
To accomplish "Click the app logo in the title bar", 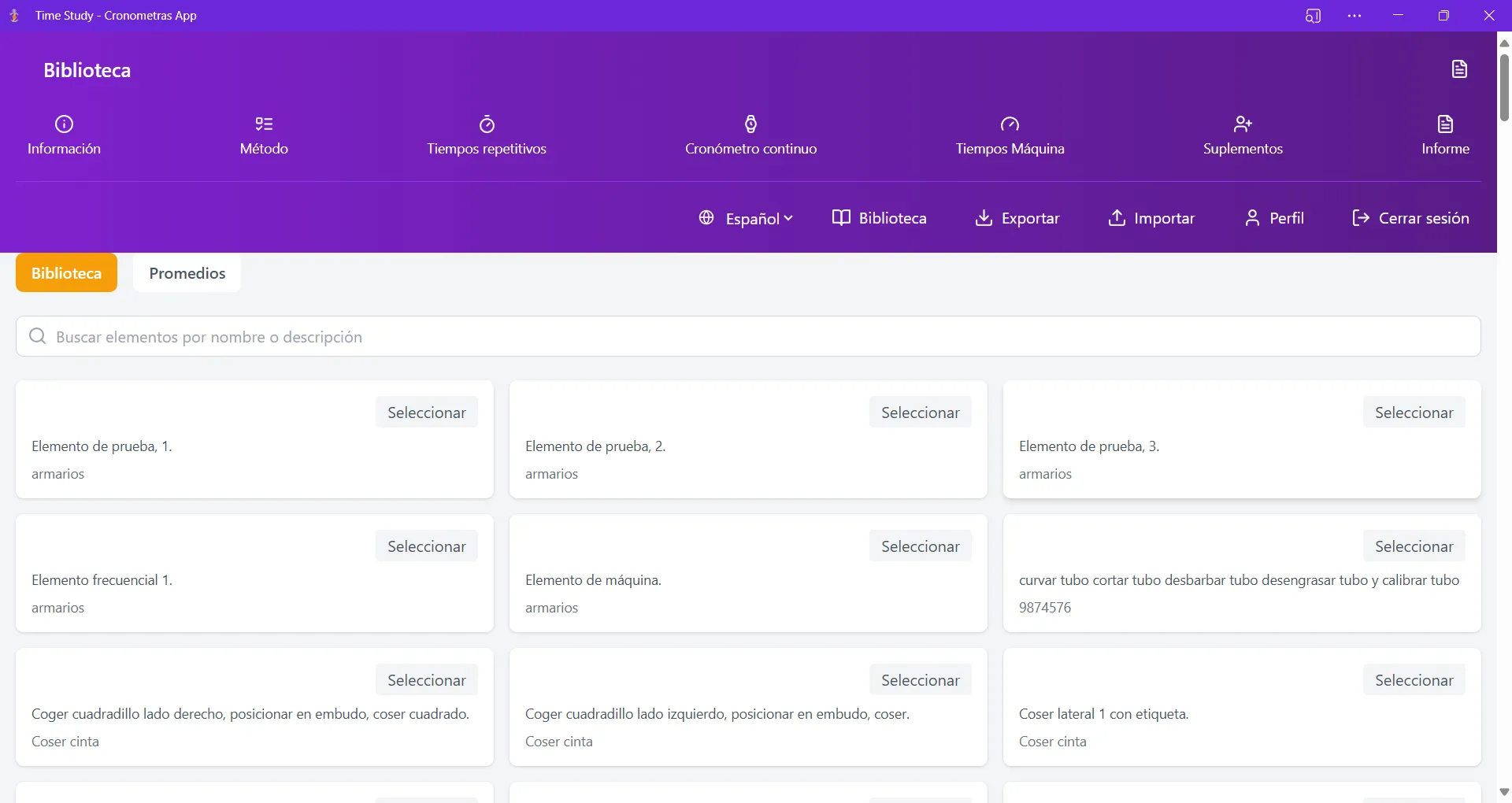I will click(14, 16).
